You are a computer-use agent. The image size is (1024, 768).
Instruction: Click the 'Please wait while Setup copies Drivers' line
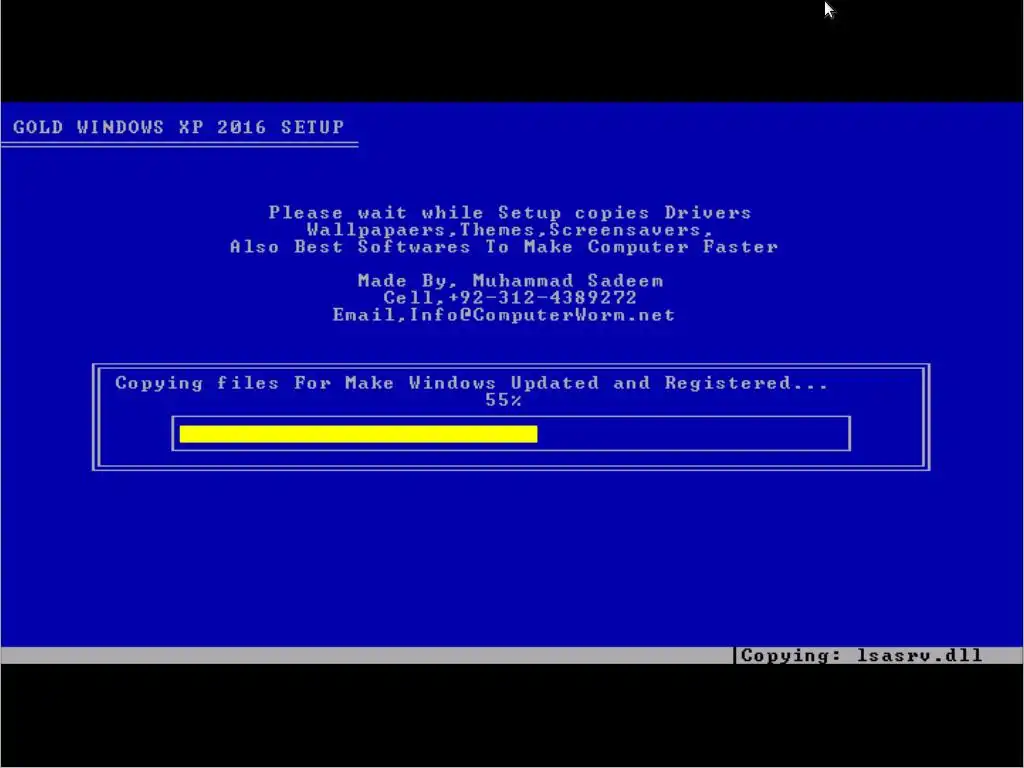(x=510, y=213)
